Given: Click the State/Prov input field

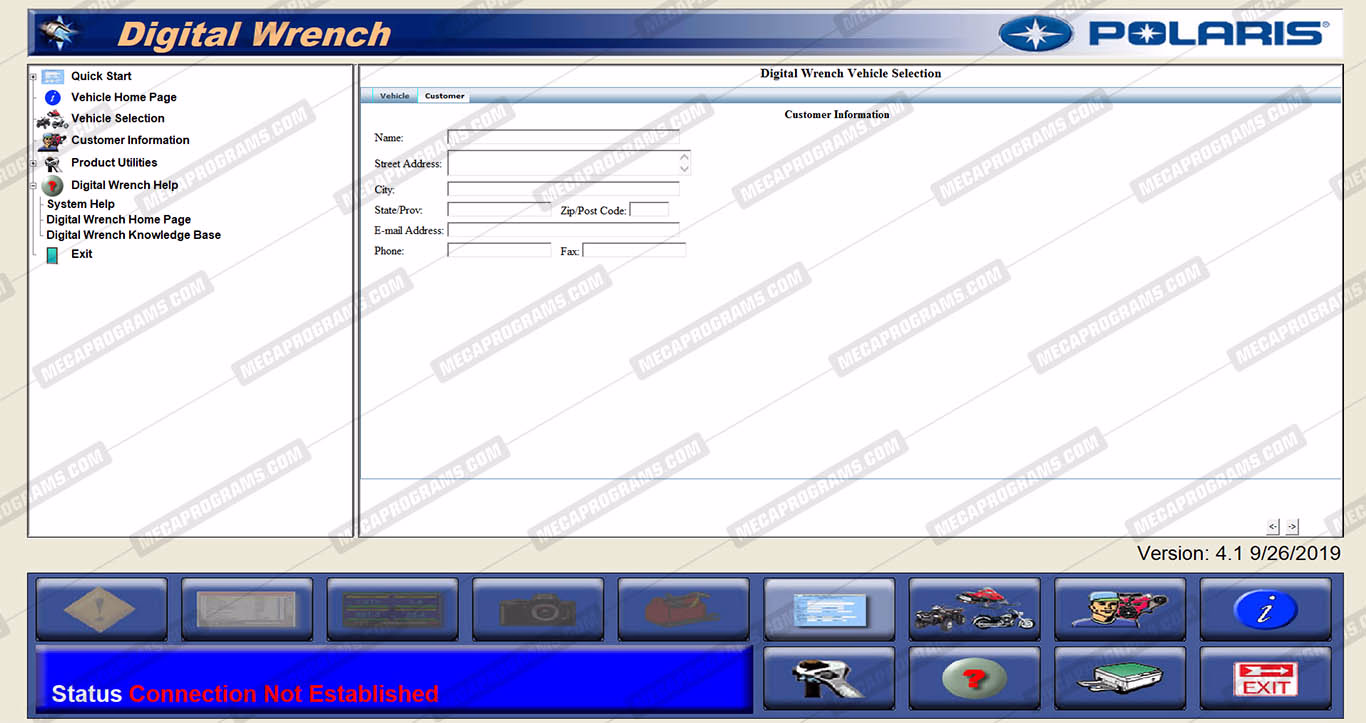Looking at the screenshot, I should (499, 210).
